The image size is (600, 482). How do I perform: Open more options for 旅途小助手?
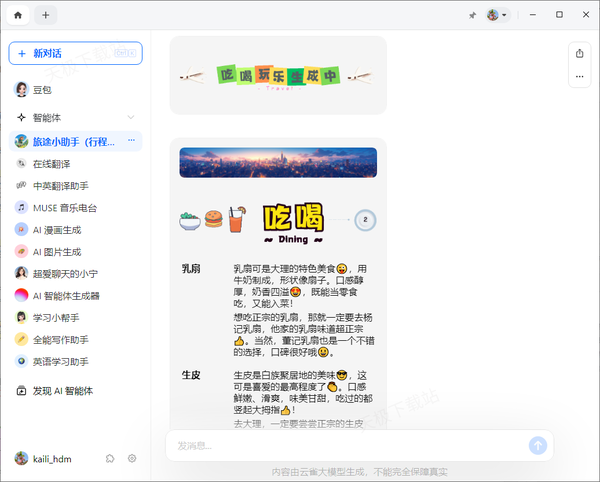point(131,141)
